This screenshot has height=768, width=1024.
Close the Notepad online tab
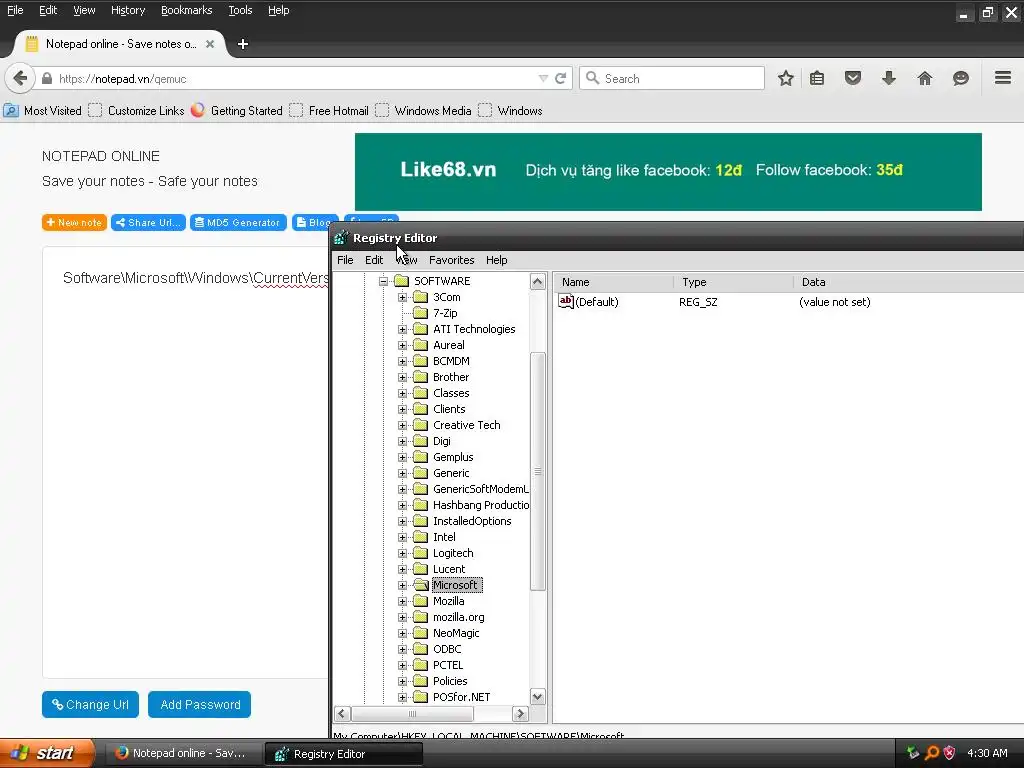(210, 44)
